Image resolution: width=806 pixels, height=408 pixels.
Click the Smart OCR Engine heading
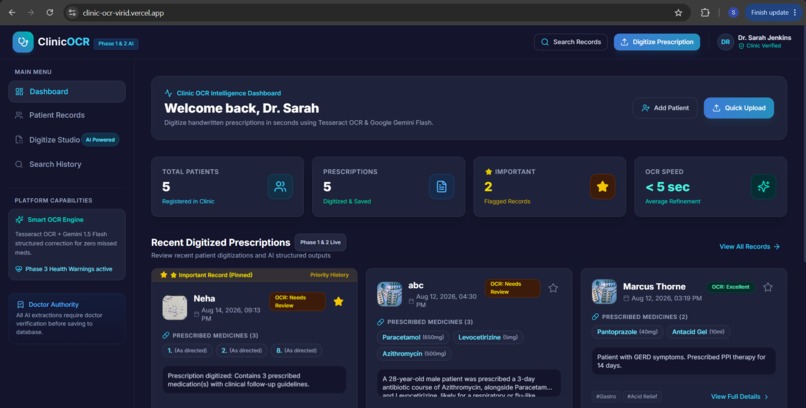click(56, 219)
